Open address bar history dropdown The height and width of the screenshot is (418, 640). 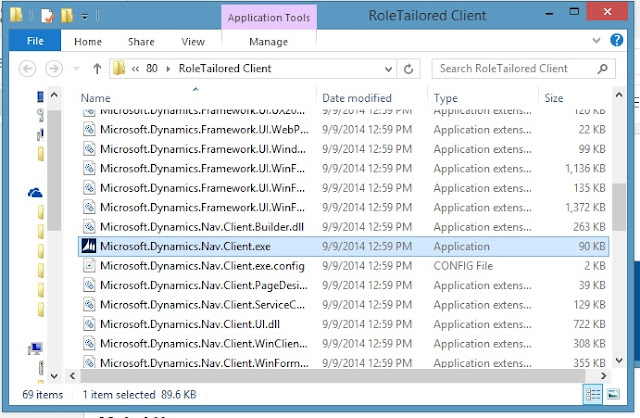[389, 69]
